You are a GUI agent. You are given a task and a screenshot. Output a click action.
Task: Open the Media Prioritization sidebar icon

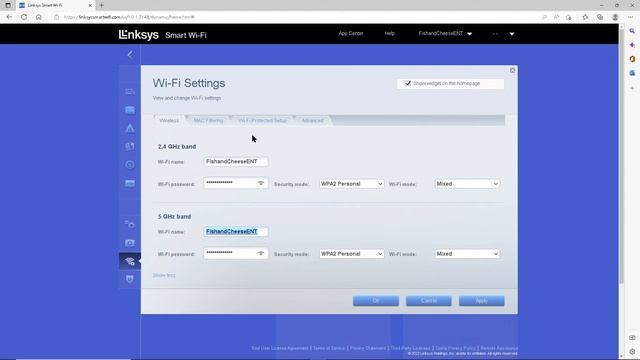(130, 147)
